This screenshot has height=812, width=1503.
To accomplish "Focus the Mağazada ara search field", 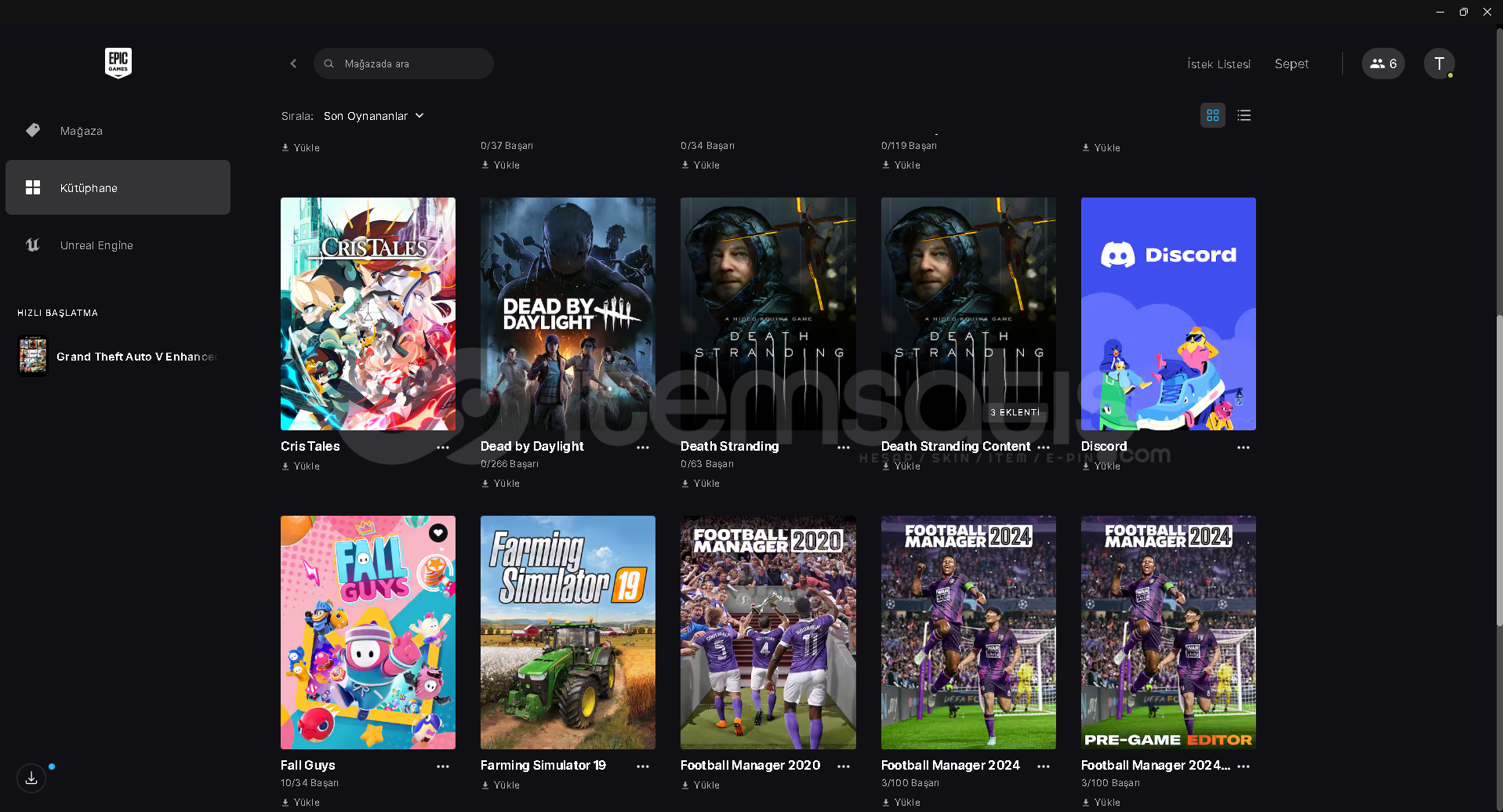I will [x=404, y=63].
